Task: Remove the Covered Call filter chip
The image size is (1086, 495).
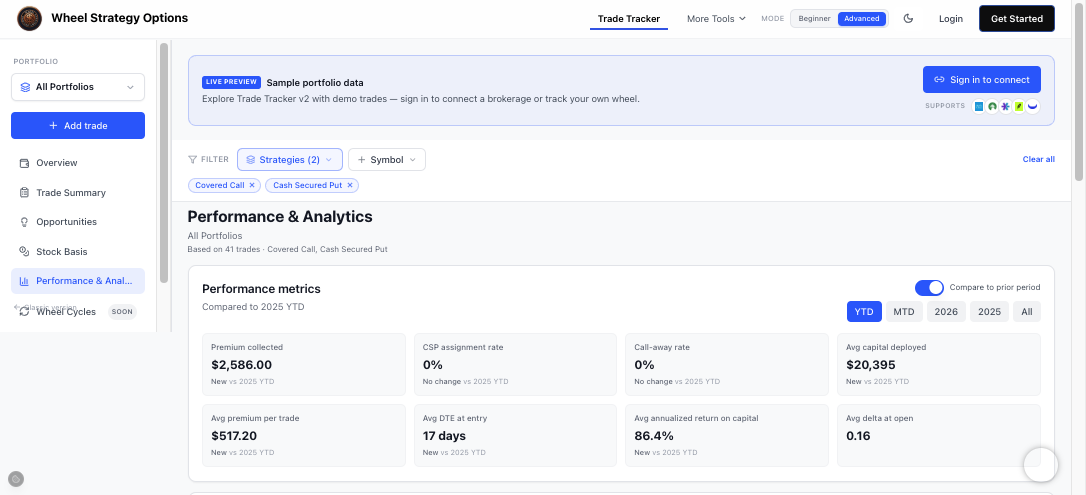Action: coord(252,186)
